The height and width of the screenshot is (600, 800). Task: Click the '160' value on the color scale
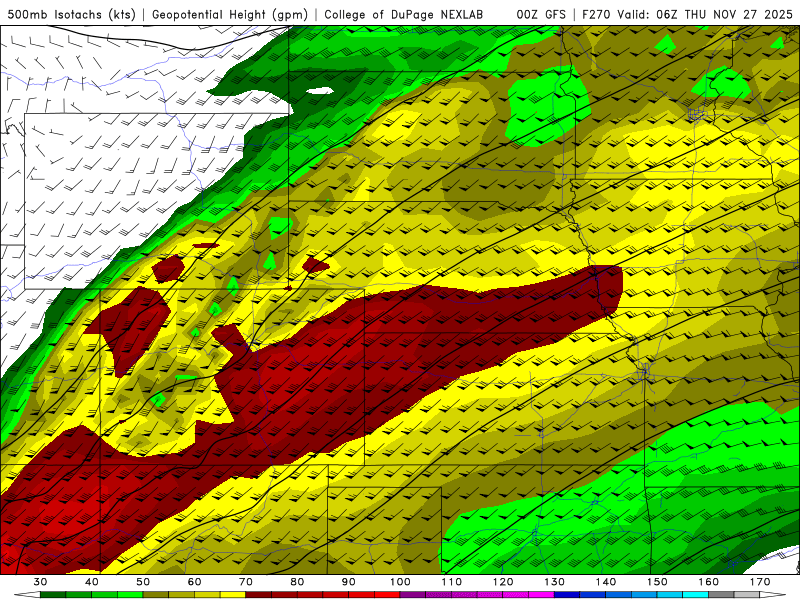(708, 582)
